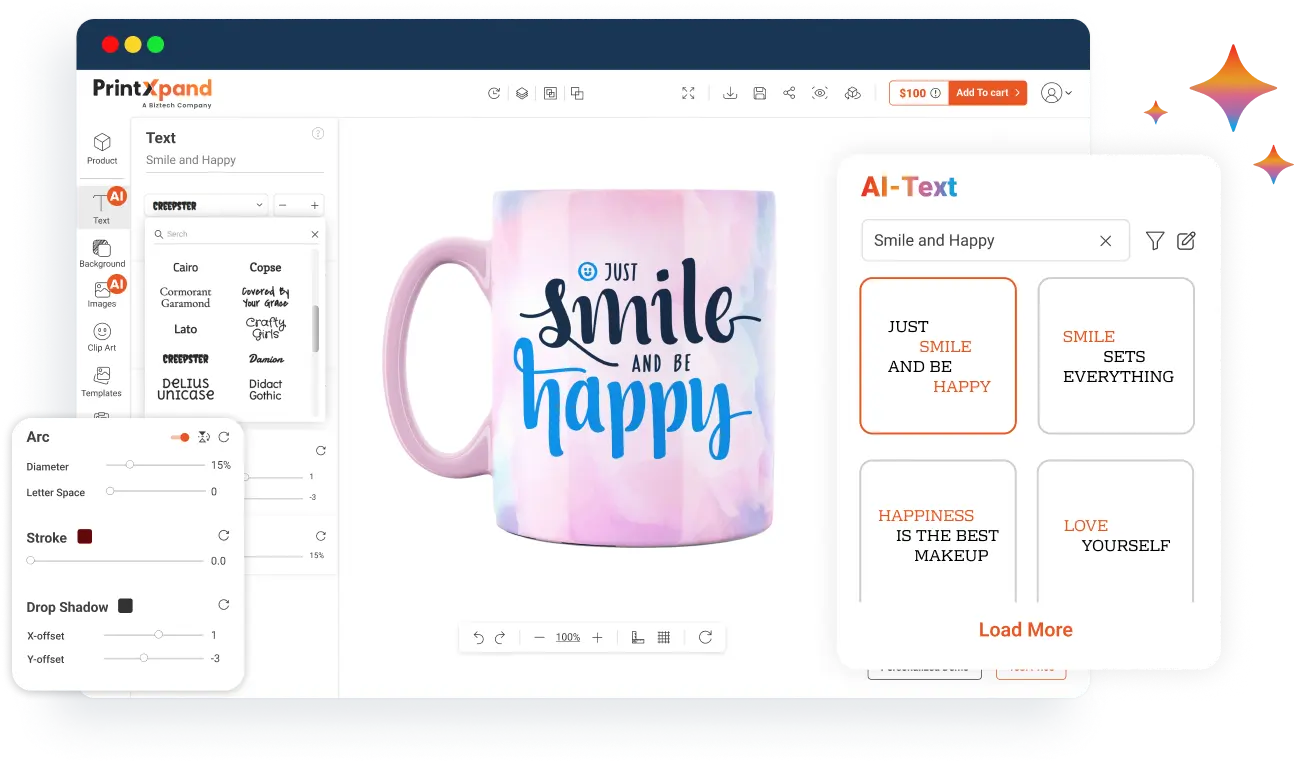Toggle the grid icon in bottom toolbar
This screenshot has height=762, width=1294.
pyautogui.click(x=663, y=637)
